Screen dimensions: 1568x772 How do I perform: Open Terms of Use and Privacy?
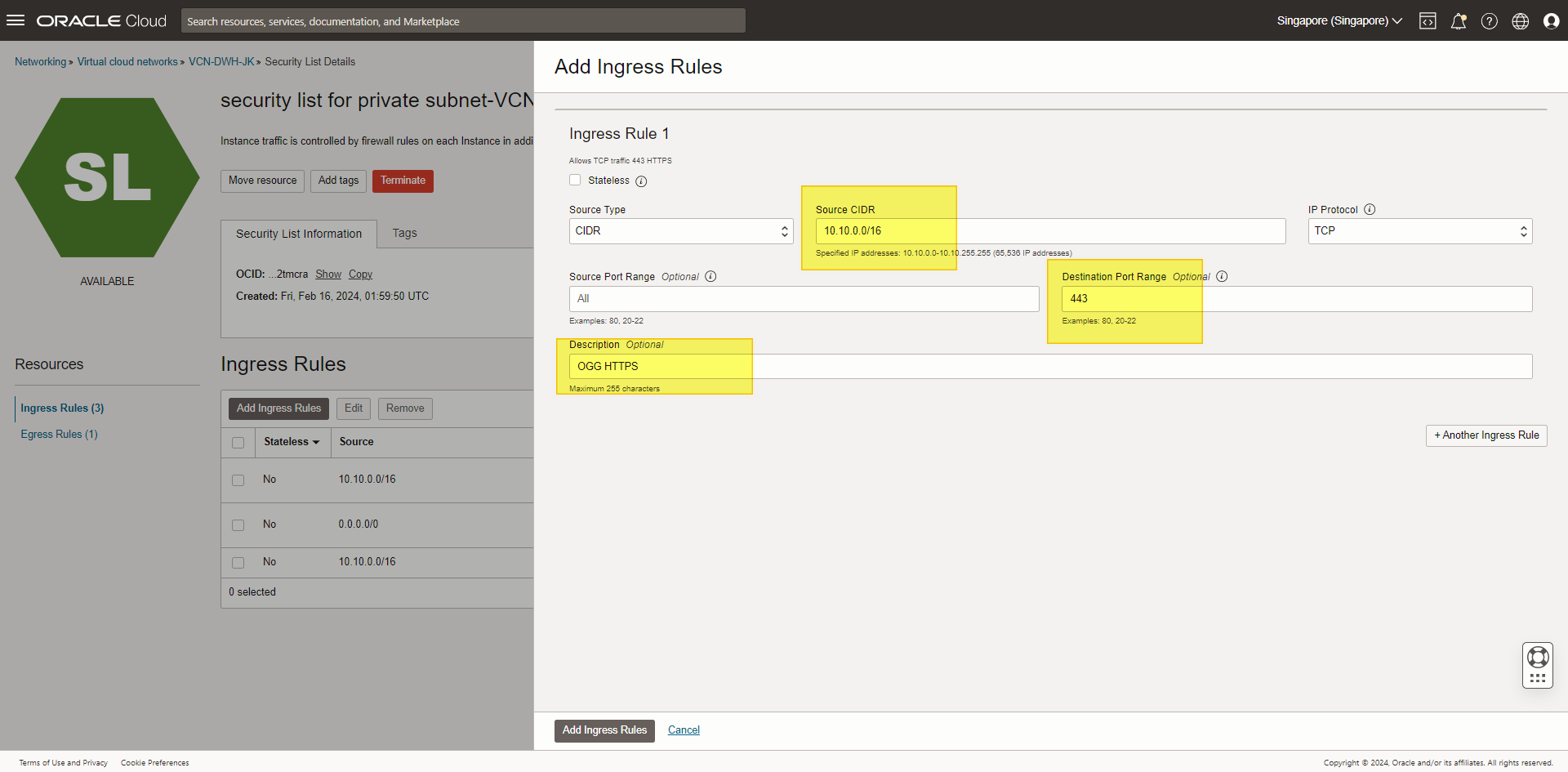coord(64,763)
